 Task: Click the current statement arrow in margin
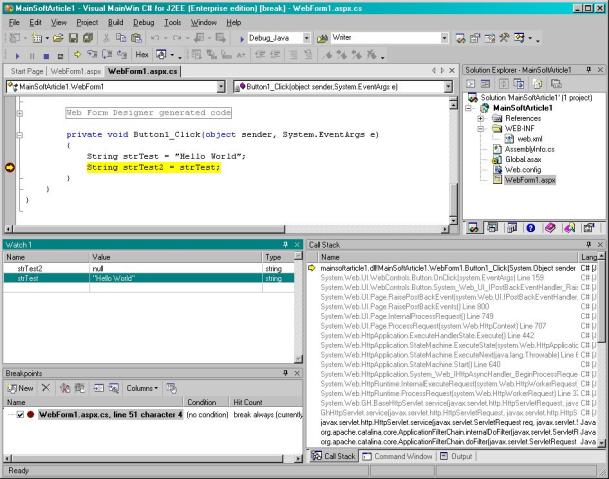(10, 167)
